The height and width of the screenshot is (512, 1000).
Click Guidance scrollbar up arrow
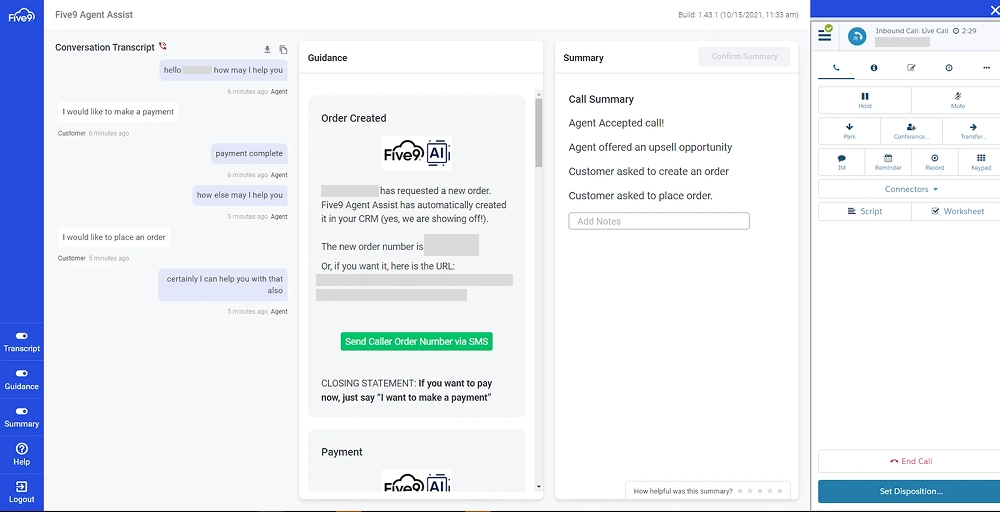coord(539,94)
